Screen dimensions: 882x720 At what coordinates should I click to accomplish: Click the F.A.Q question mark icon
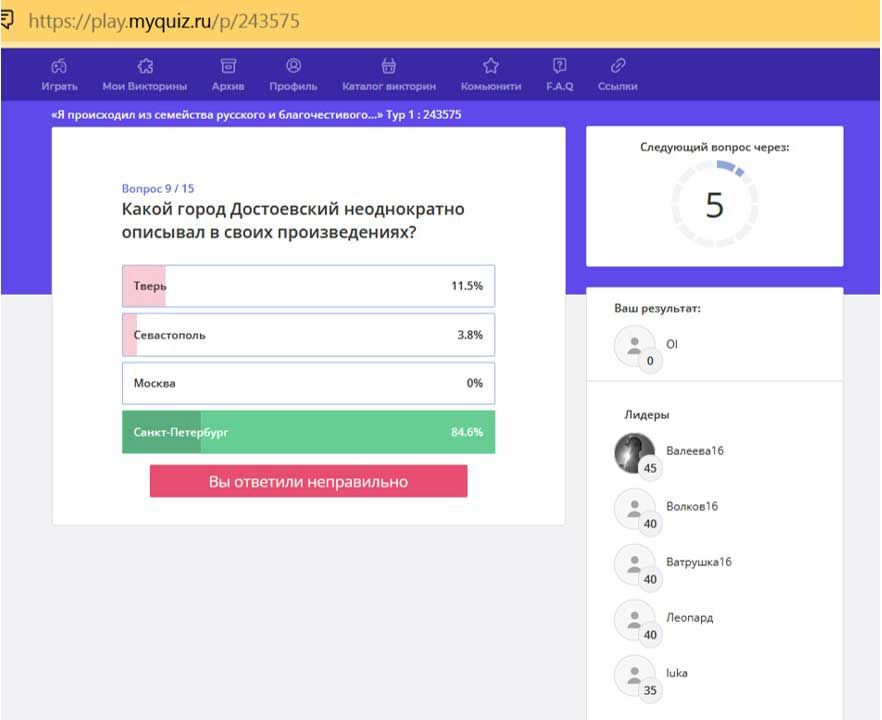tap(560, 66)
